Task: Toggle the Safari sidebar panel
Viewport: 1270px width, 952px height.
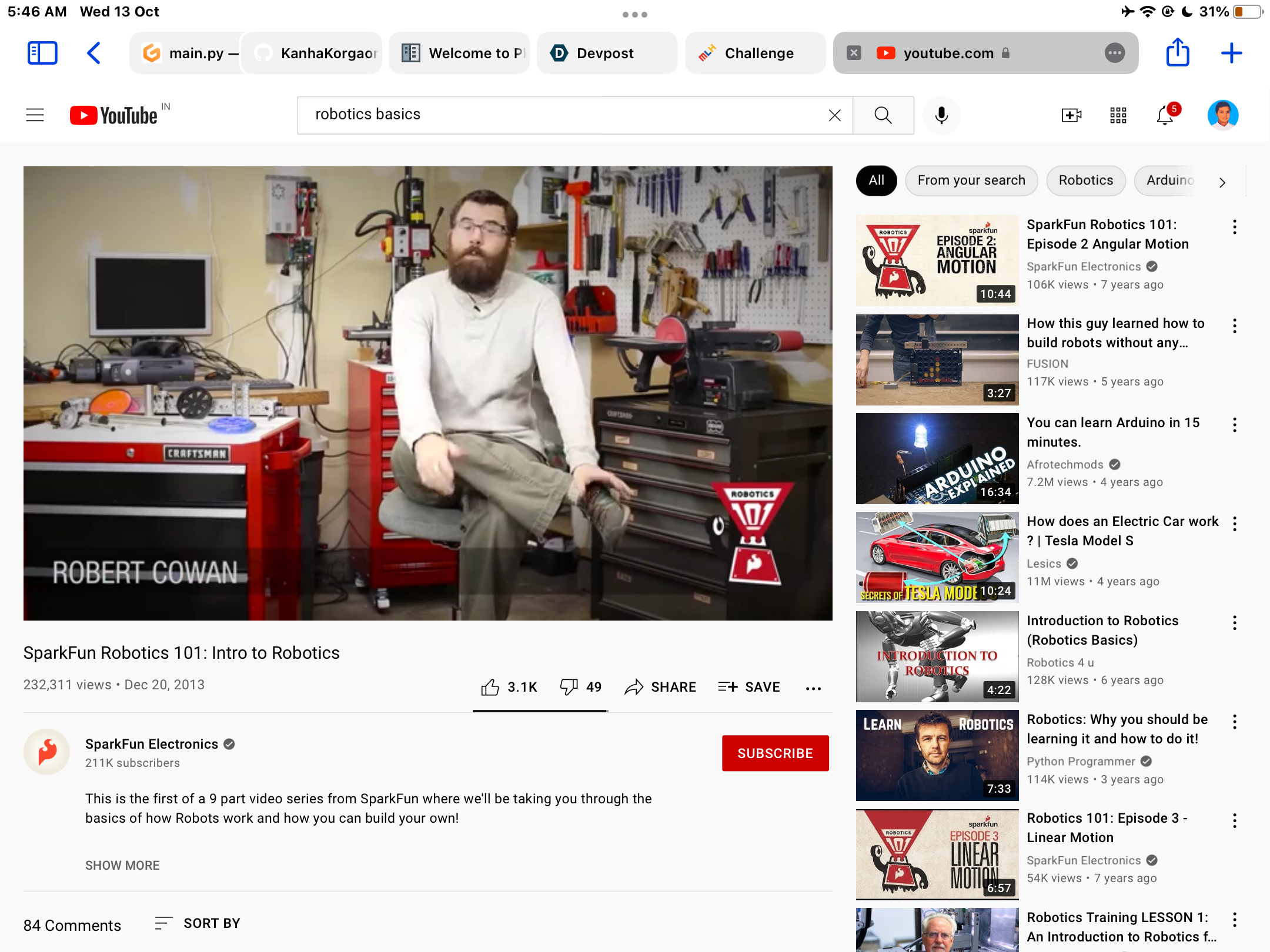Action: point(42,53)
